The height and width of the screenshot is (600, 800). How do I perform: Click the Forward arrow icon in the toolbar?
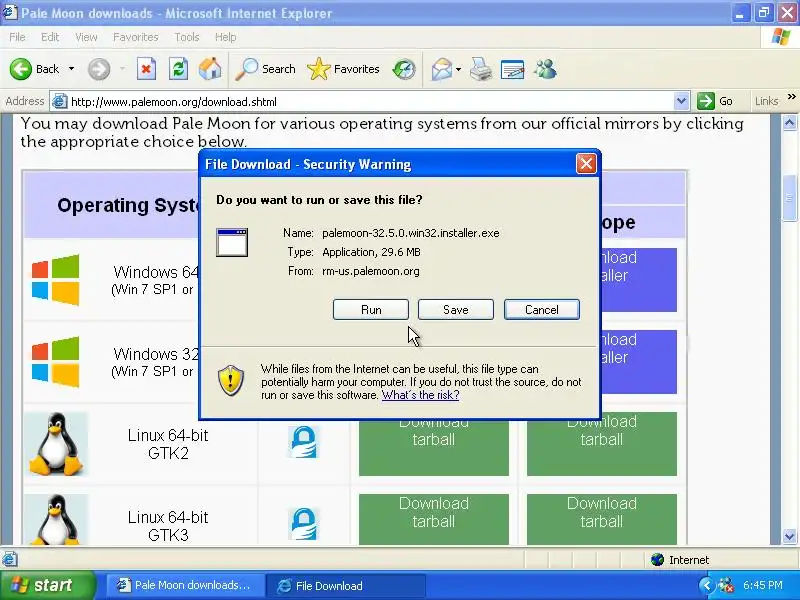[99, 69]
